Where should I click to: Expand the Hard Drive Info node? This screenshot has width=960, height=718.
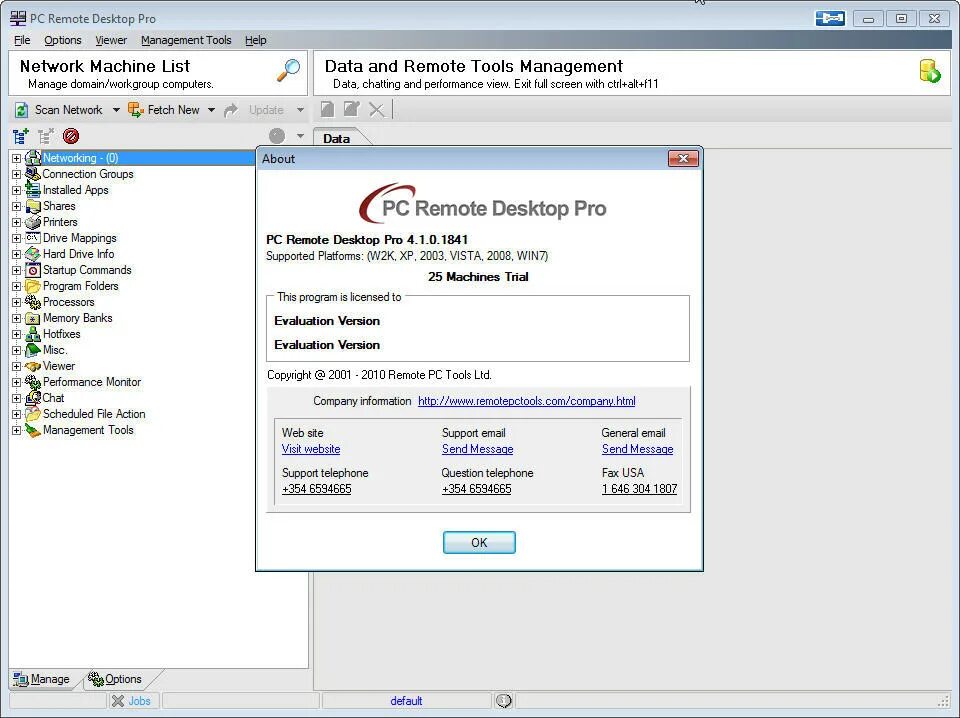click(17, 254)
